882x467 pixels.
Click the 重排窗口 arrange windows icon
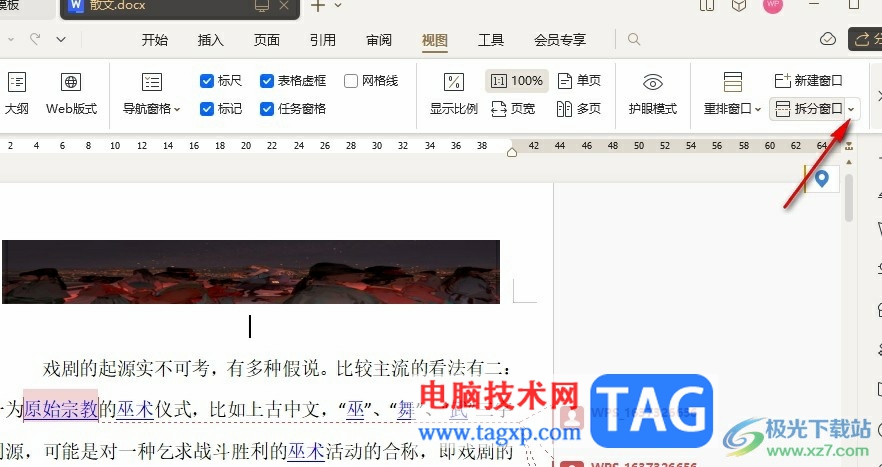click(732, 82)
